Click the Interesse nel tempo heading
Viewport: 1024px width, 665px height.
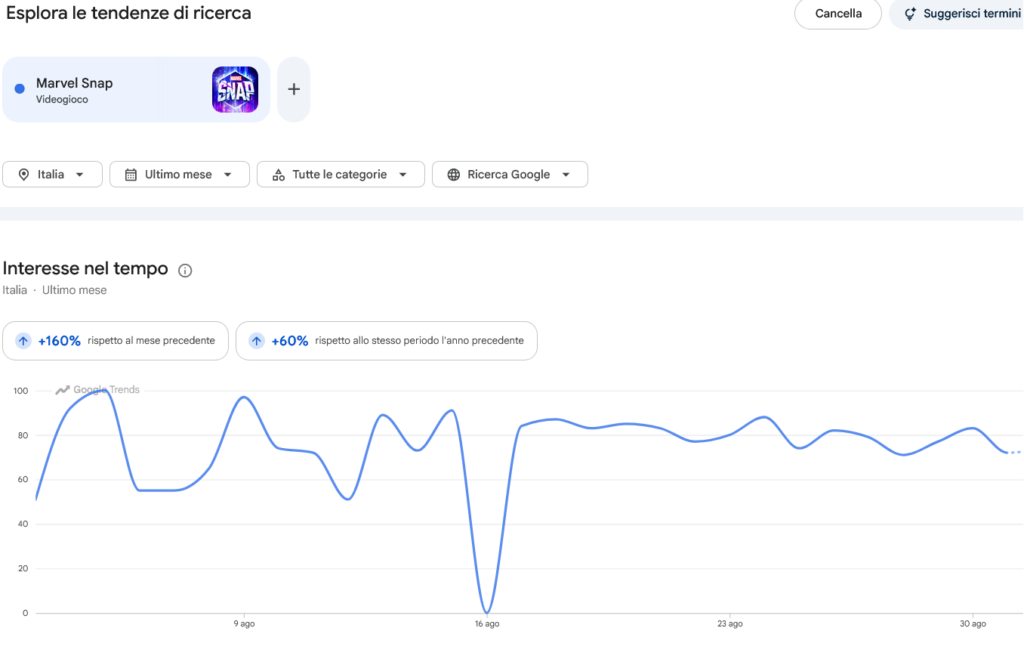tap(86, 268)
